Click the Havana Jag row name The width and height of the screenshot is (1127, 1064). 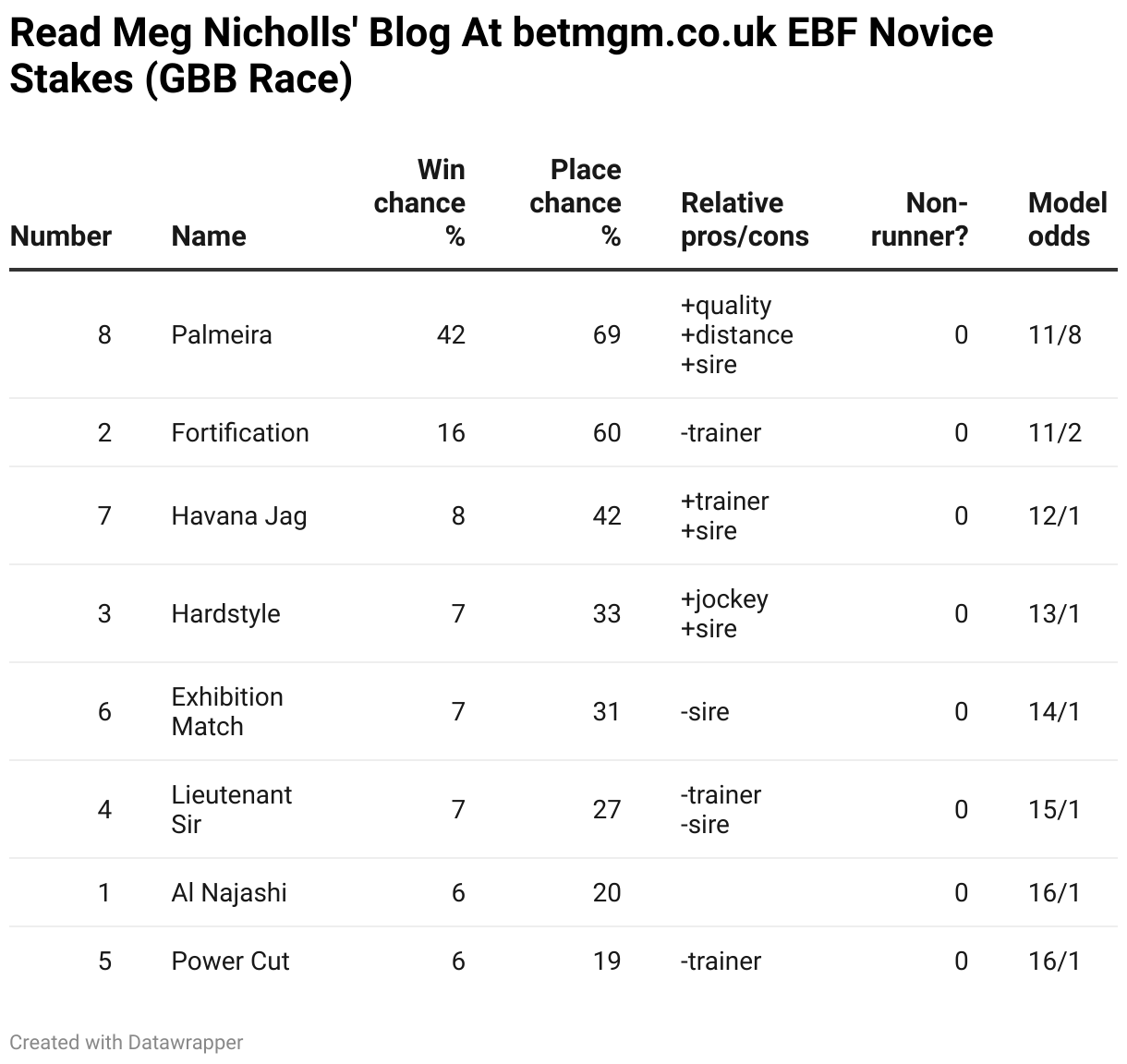pyautogui.click(x=238, y=515)
